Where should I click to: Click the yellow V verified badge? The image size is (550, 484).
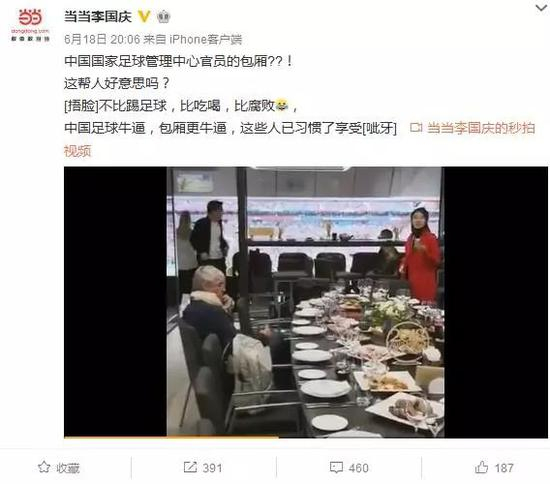pyautogui.click(x=144, y=16)
